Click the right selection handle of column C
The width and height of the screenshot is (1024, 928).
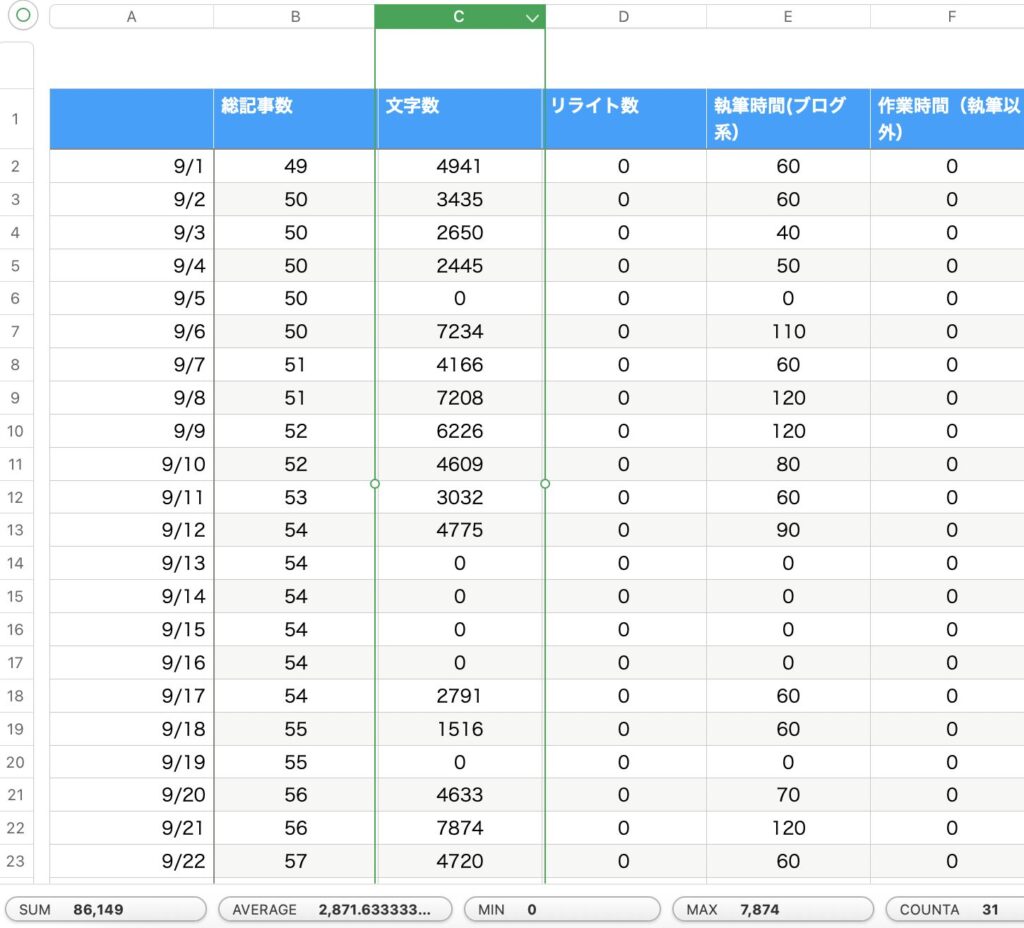click(x=545, y=484)
